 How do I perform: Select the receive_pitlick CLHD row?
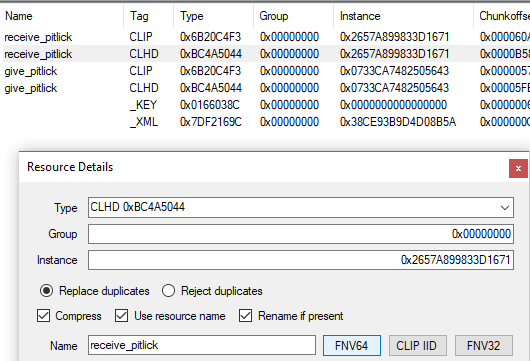coord(266,54)
